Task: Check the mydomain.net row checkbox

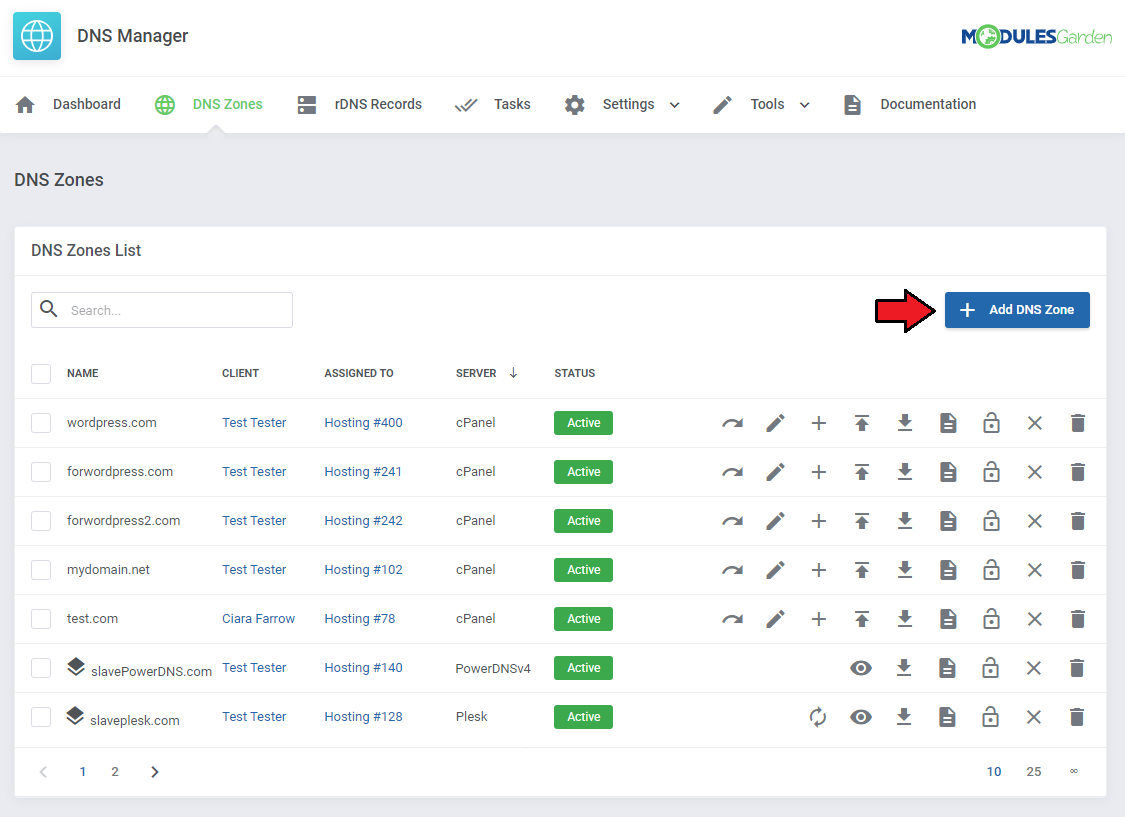Action: point(41,570)
